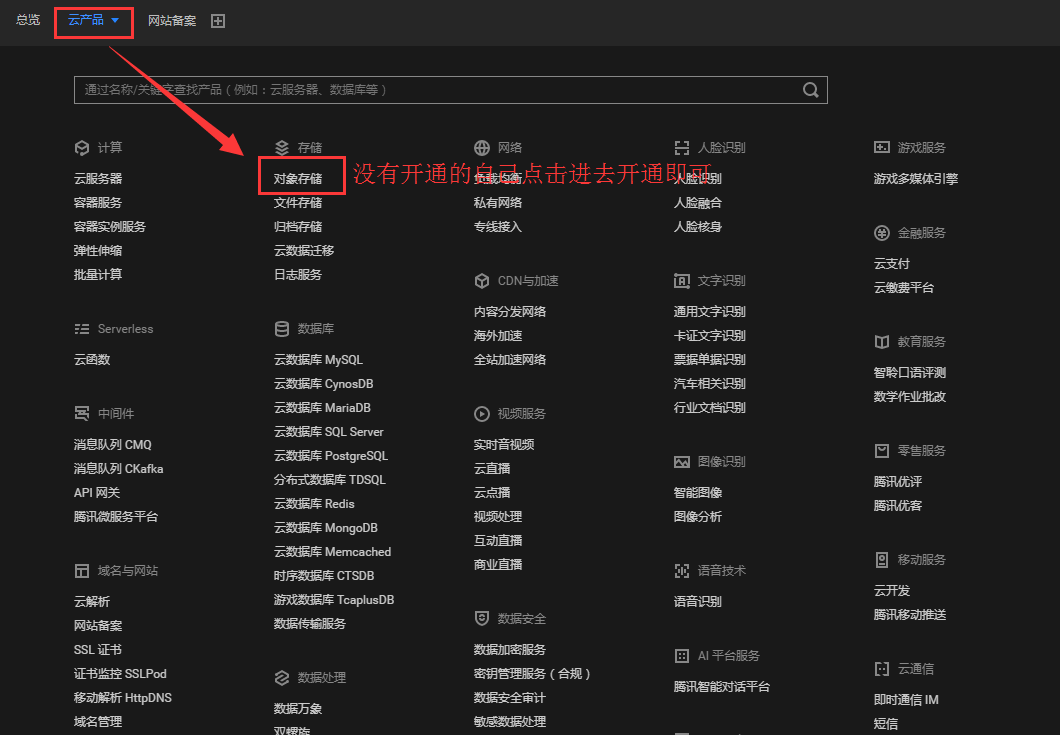Open 人脸融合 product
The image size is (1060, 735).
tap(698, 202)
